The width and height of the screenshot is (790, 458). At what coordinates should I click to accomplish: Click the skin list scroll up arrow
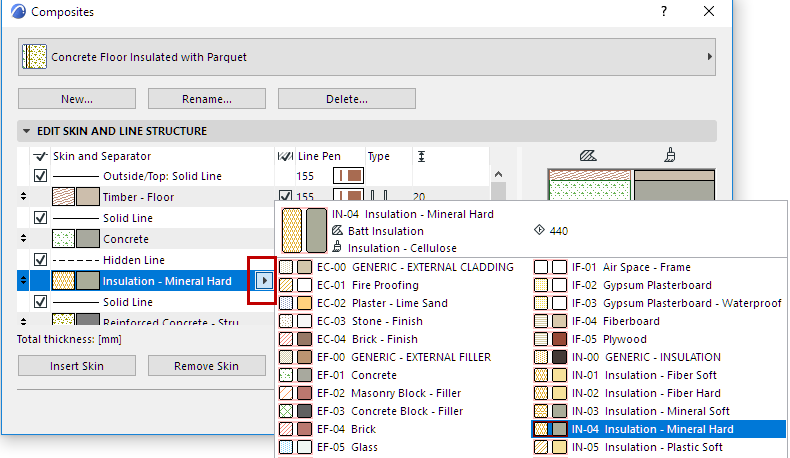tap(498, 174)
